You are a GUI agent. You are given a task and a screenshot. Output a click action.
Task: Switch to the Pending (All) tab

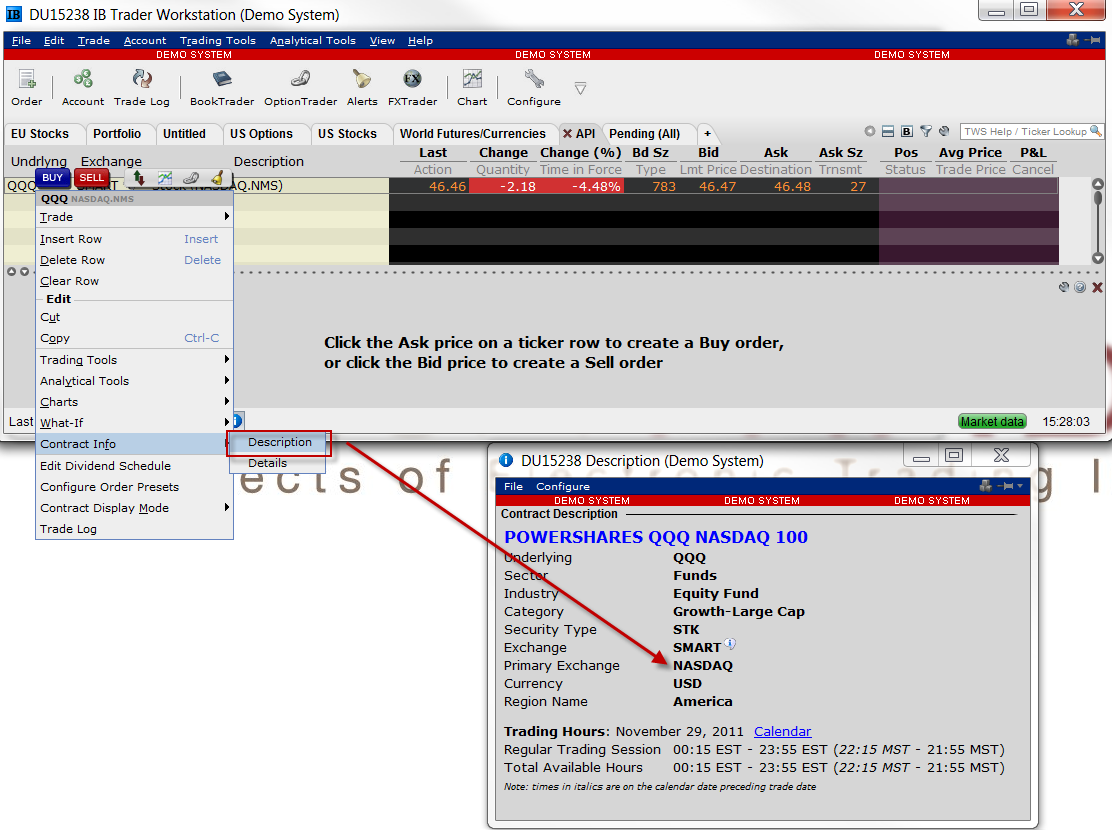(x=645, y=133)
